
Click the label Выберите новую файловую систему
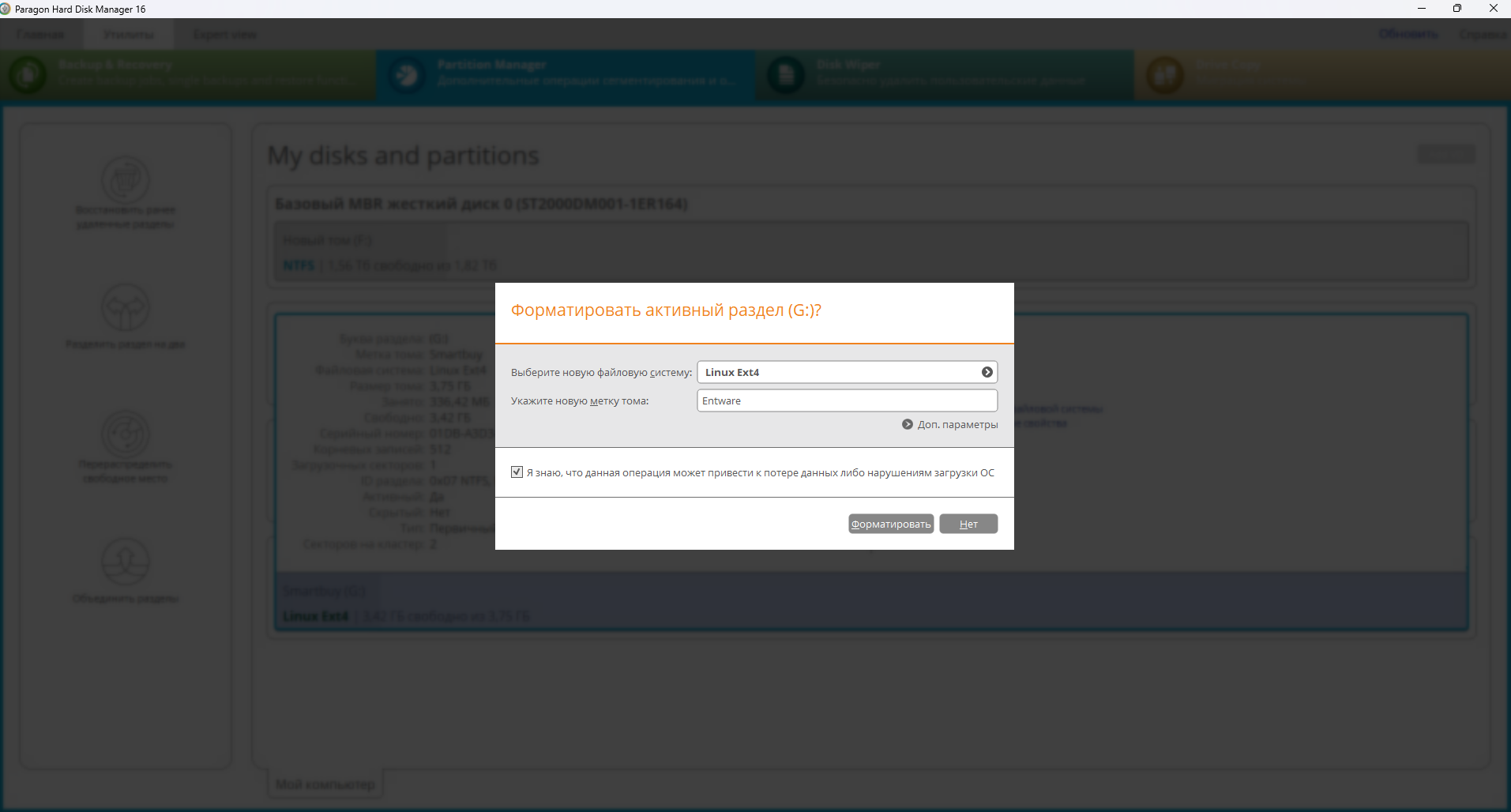(601, 372)
